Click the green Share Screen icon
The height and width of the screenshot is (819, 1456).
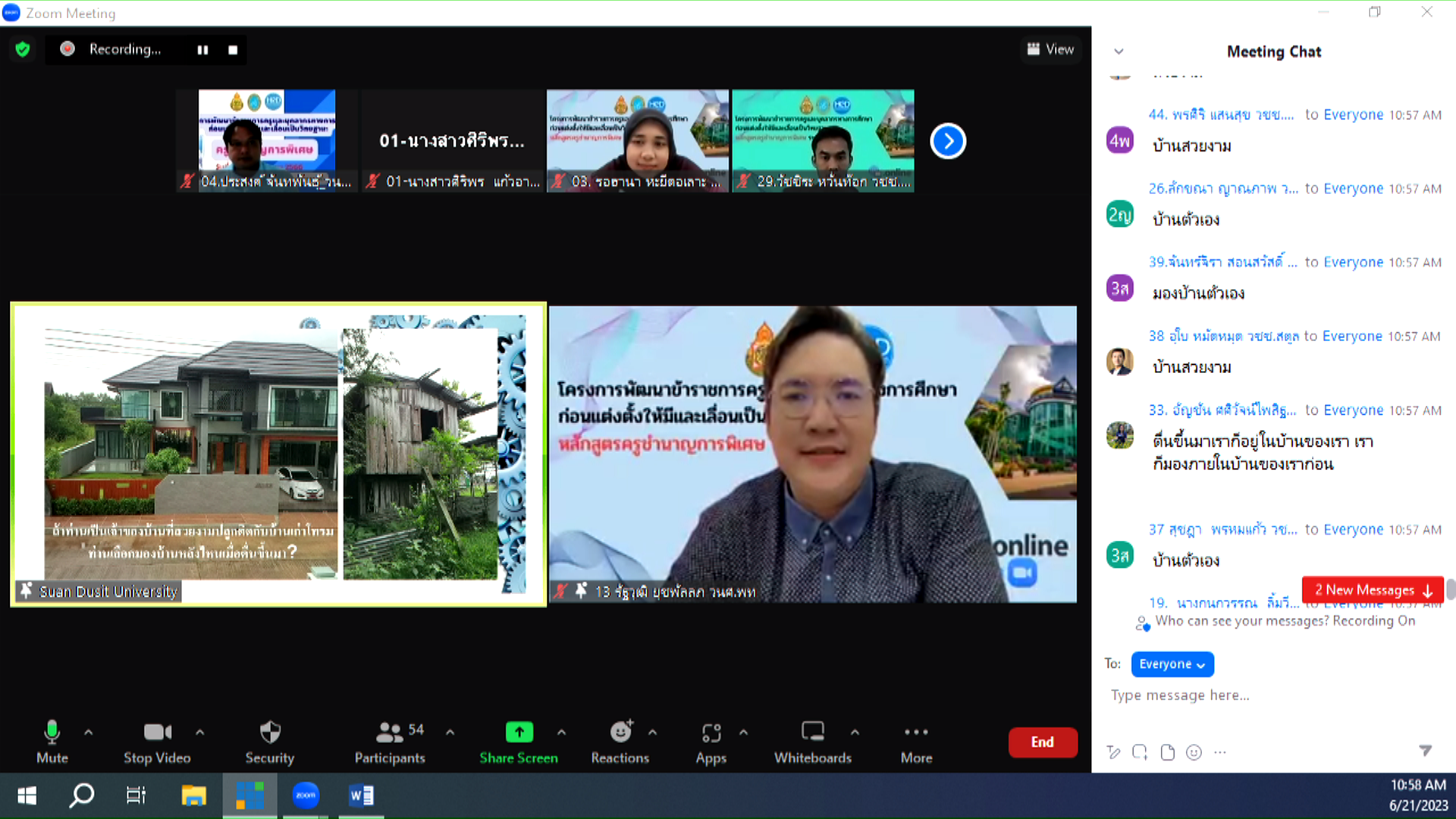coord(519,732)
